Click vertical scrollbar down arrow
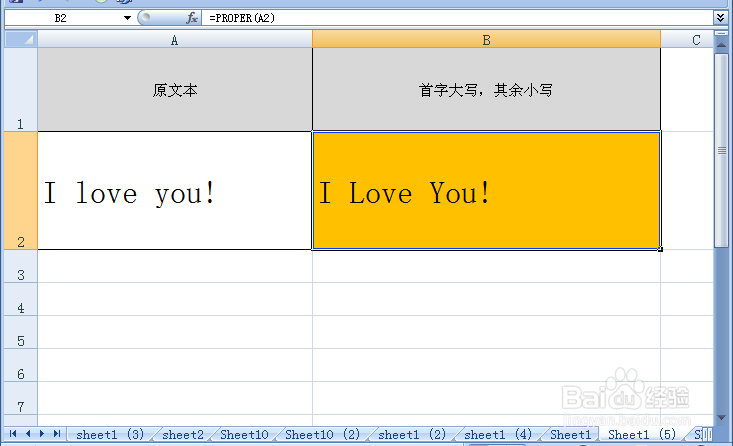 click(x=721, y=417)
